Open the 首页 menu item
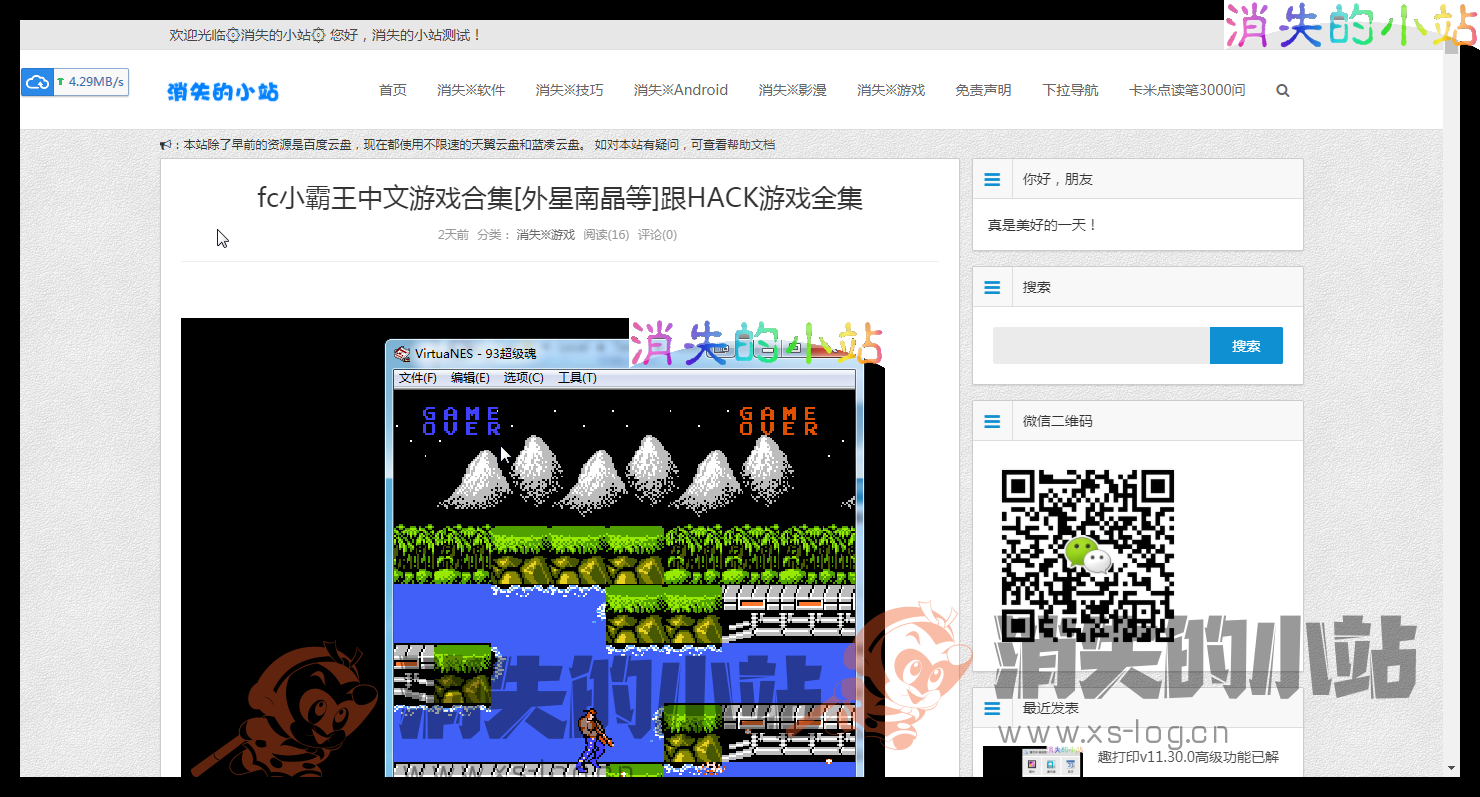Image resolution: width=1480 pixels, height=797 pixels. [x=393, y=90]
